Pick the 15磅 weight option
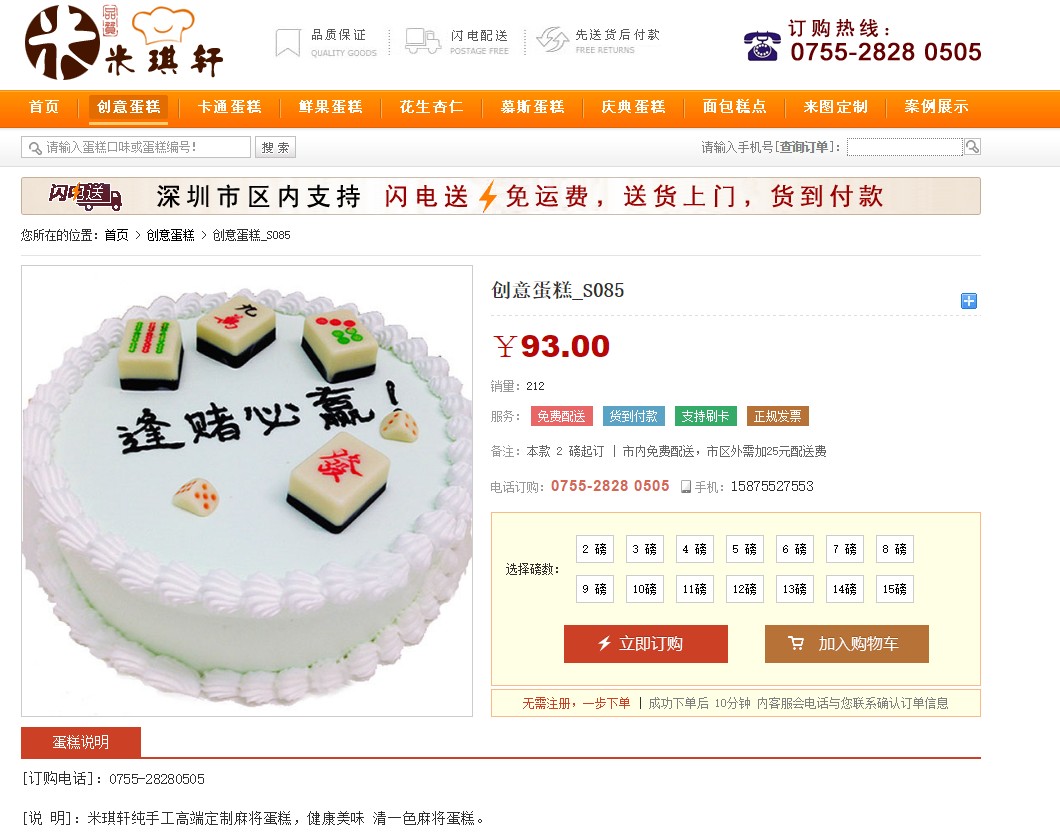1060x839 pixels. point(895,589)
